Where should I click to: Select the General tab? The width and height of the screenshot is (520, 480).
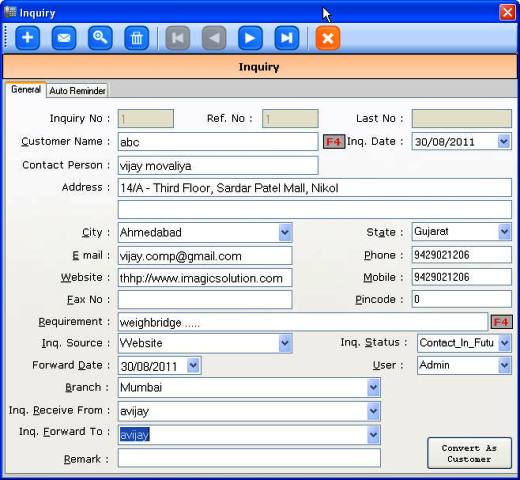click(x=26, y=90)
